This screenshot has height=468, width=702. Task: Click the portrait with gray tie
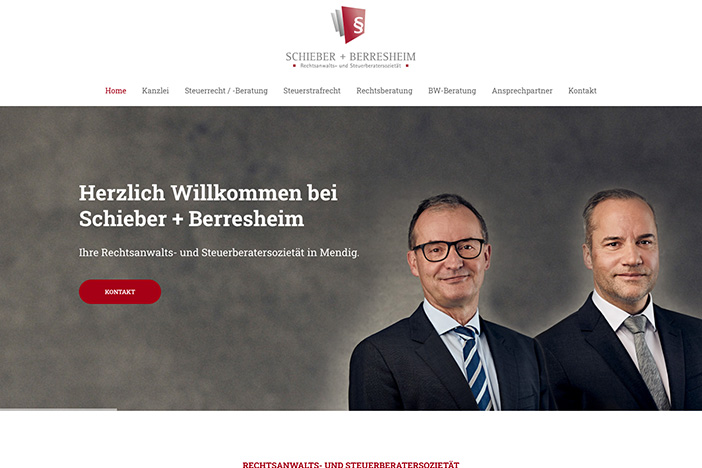[622, 299]
